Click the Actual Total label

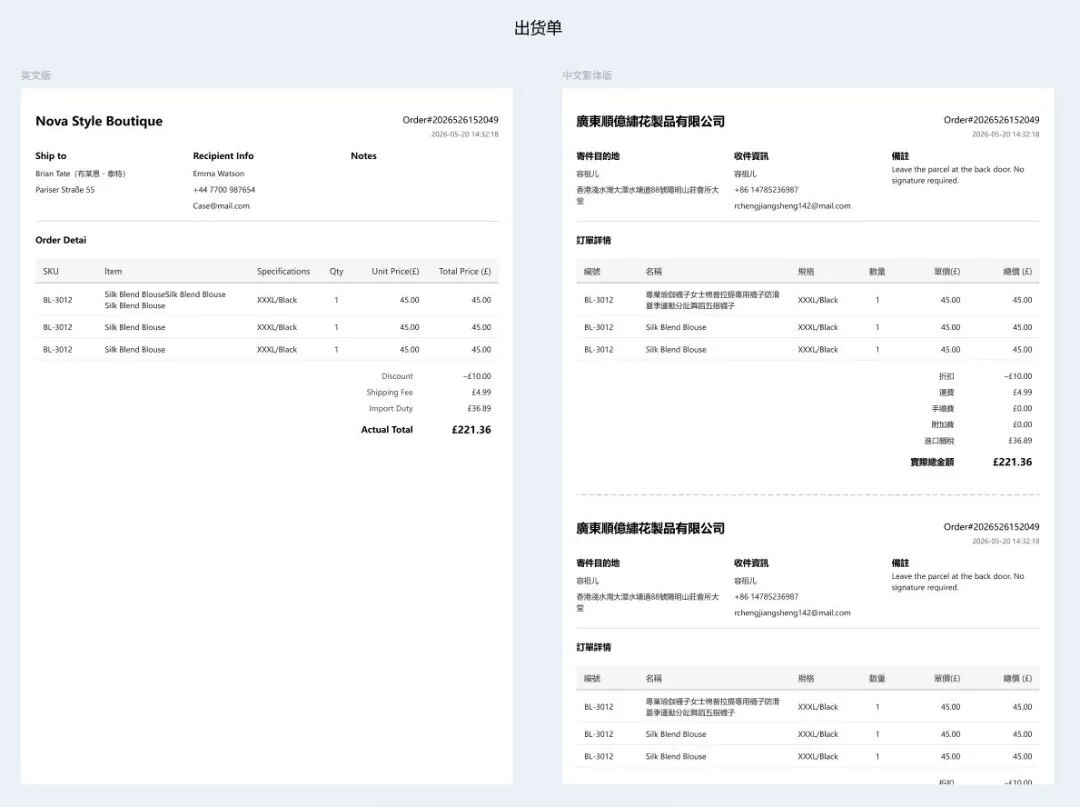pyautogui.click(x=387, y=430)
